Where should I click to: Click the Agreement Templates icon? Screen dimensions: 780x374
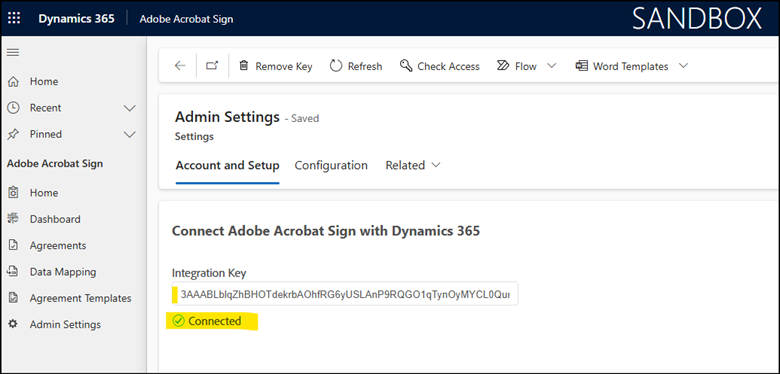pyautogui.click(x=14, y=298)
